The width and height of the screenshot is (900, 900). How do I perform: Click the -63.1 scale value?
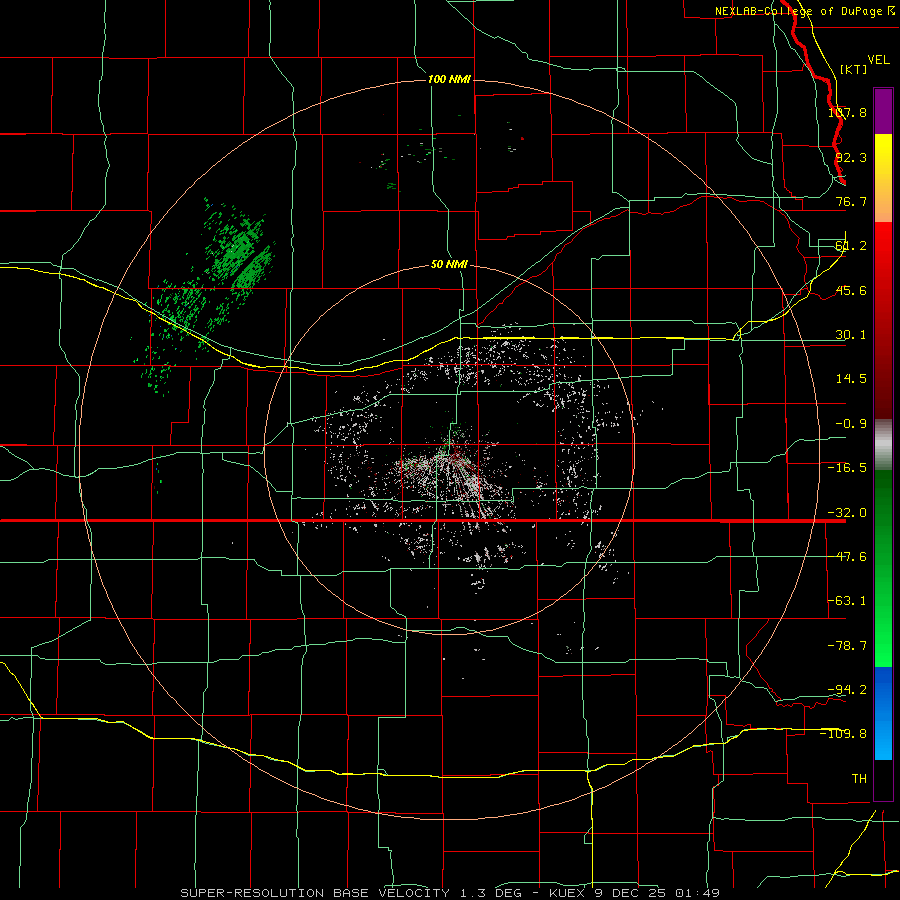(x=847, y=601)
